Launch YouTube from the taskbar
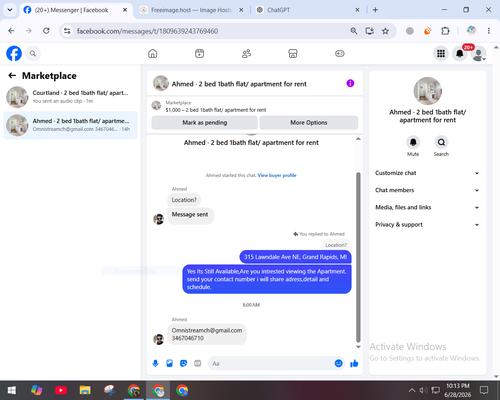Screen dimensions: 500x400 [61, 390]
